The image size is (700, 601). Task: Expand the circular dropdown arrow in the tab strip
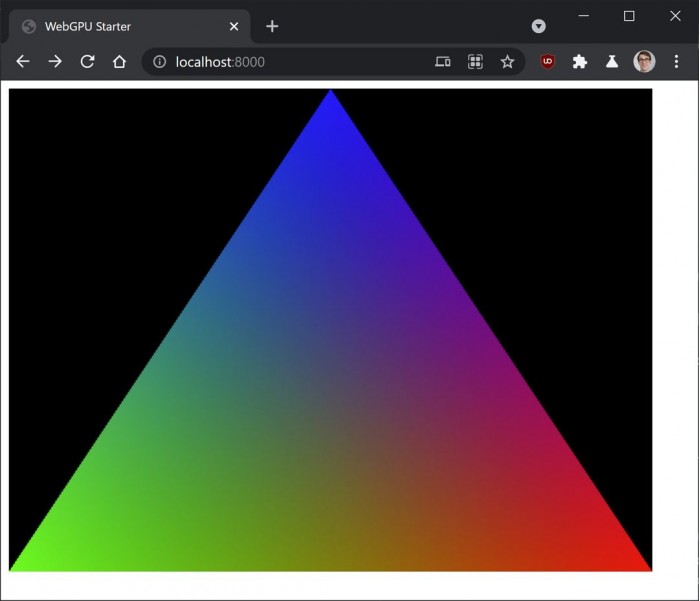point(538,26)
